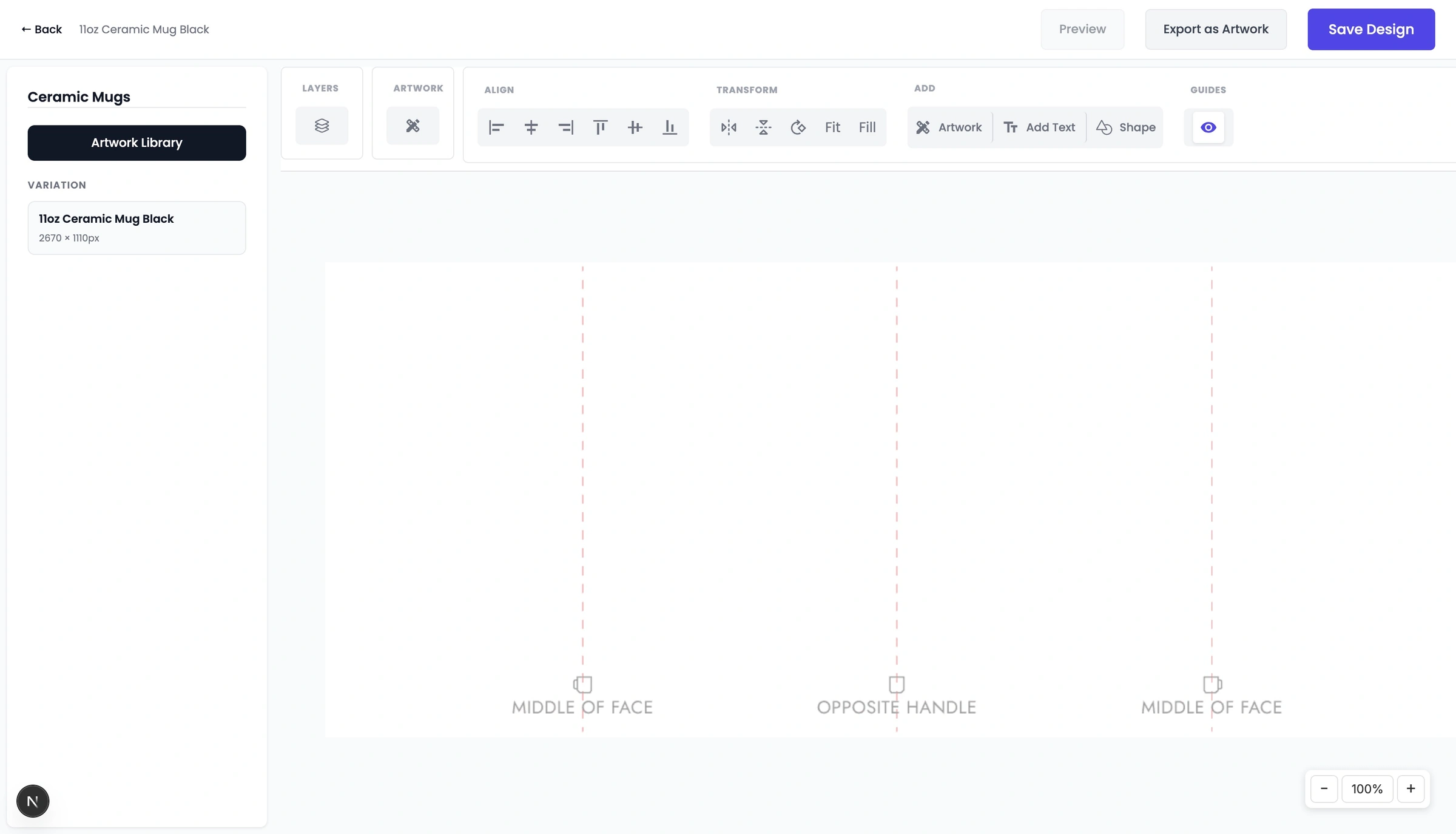The width and height of the screenshot is (1456, 834).
Task: Align selection to bottom edge
Action: click(669, 127)
